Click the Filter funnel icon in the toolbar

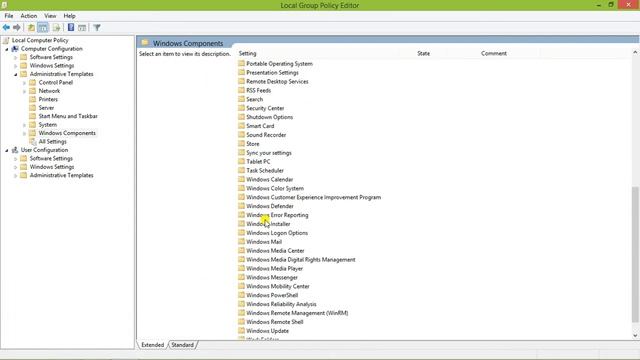97,27
